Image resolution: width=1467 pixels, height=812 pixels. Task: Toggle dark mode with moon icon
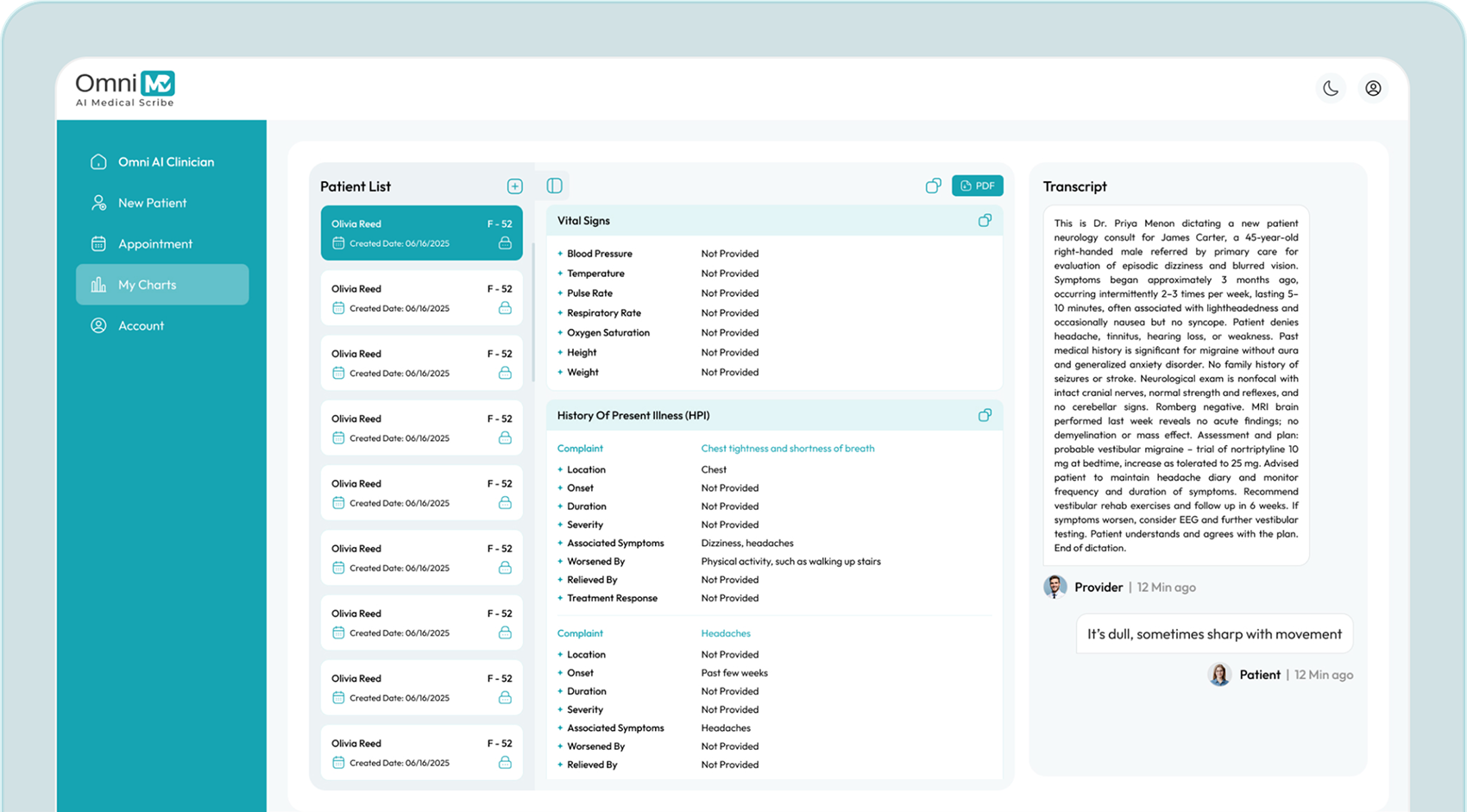tap(1331, 88)
